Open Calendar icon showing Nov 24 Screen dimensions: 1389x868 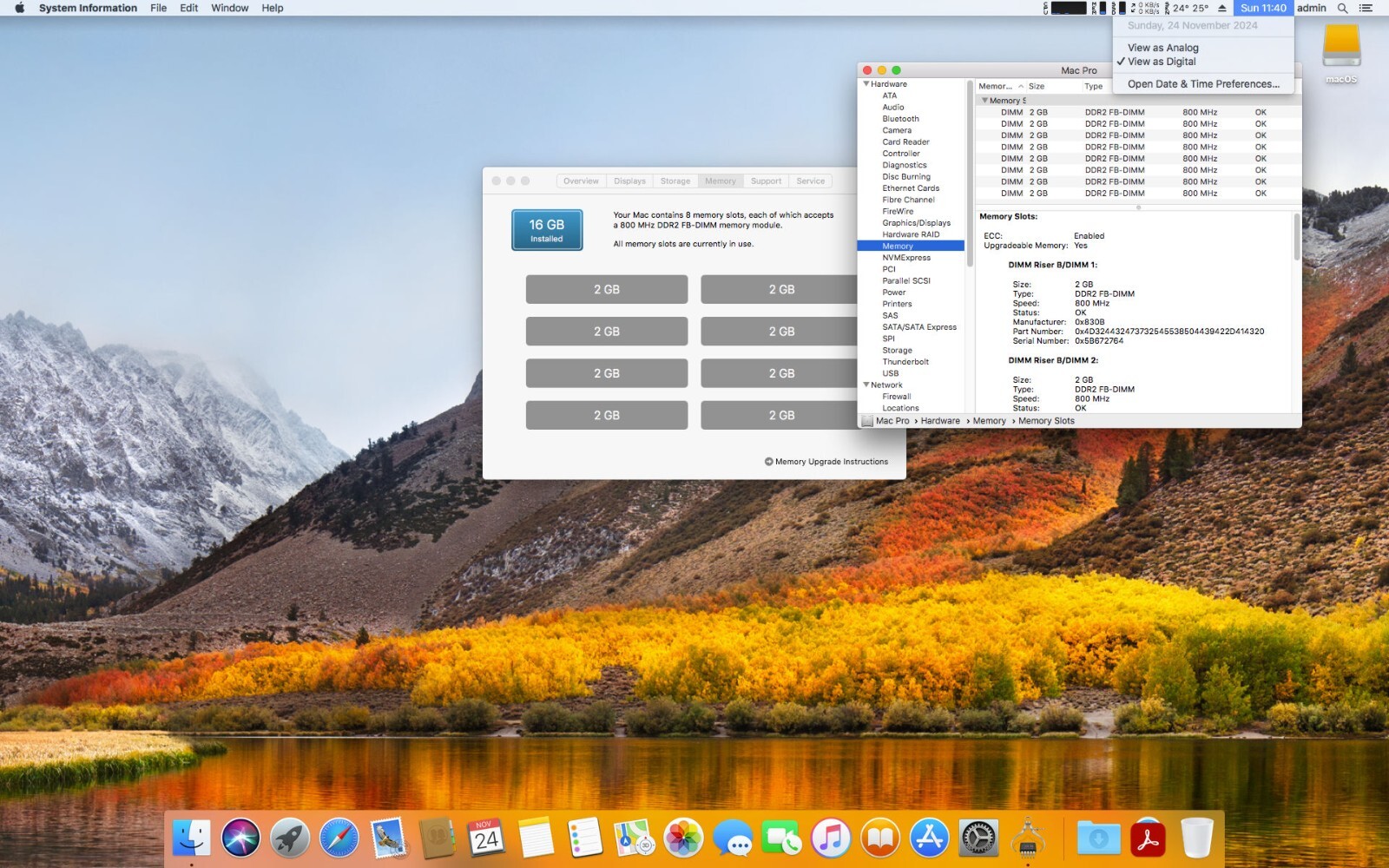click(x=486, y=838)
